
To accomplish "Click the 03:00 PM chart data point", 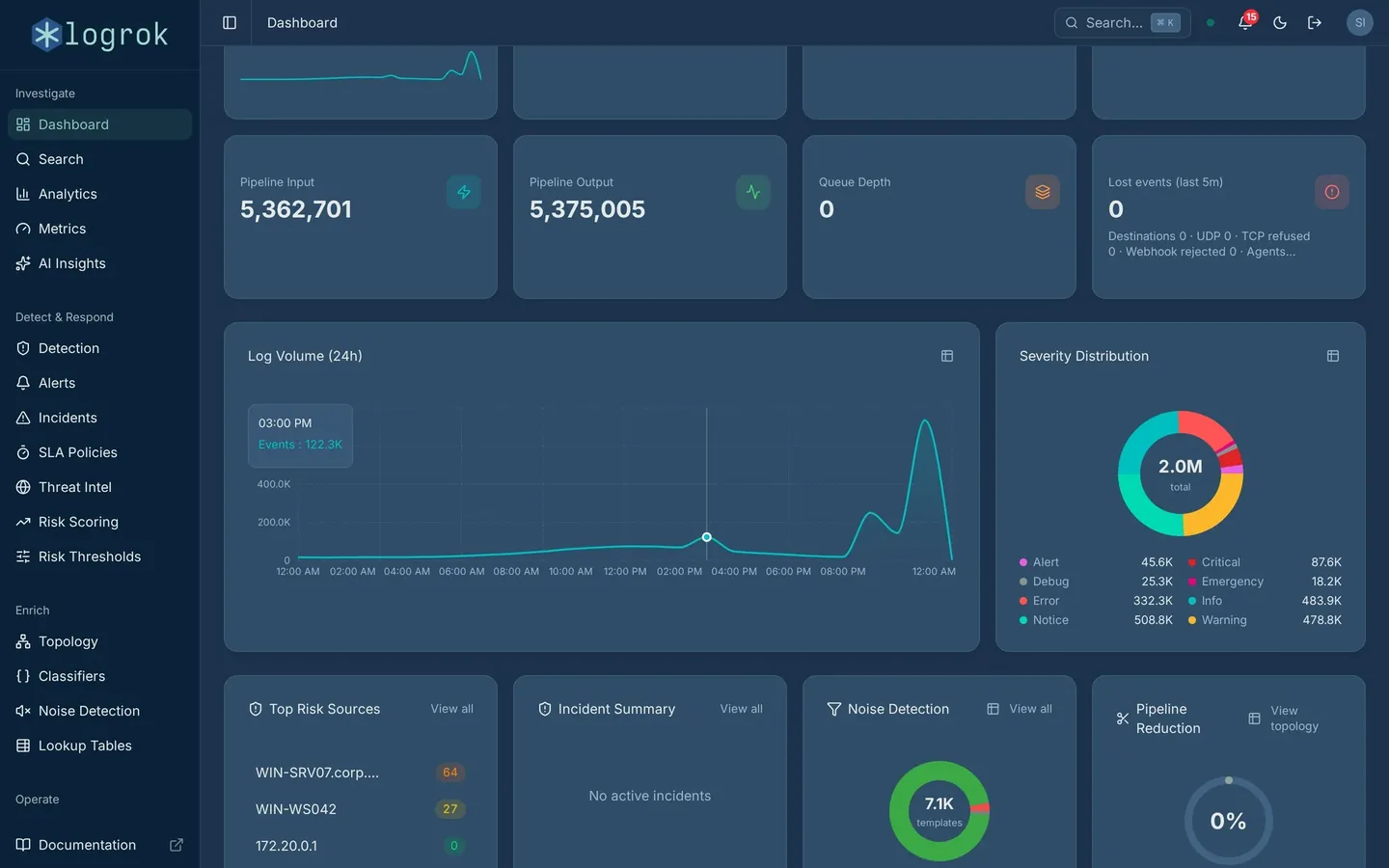I will coord(707,537).
